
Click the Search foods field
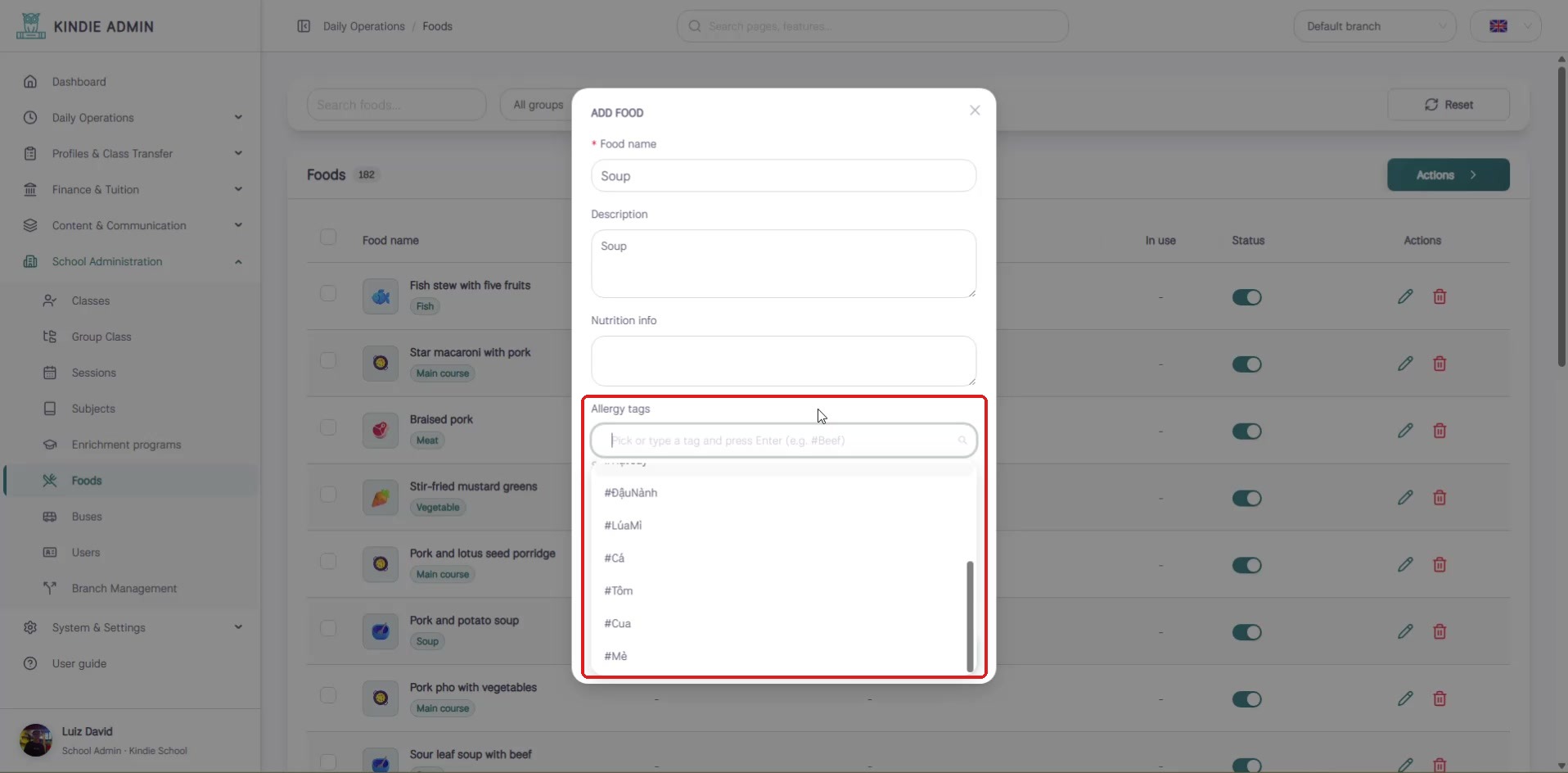pyautogui.click(x=396, y=105)
